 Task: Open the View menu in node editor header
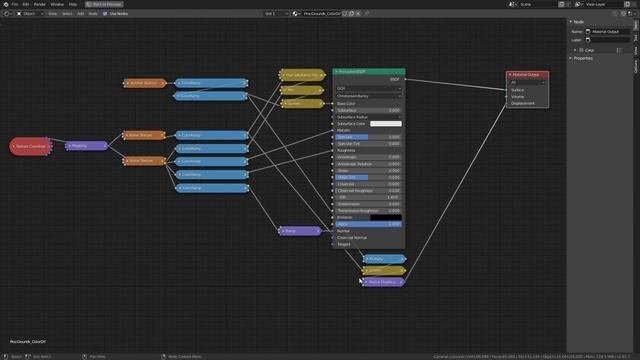point(53,13)
